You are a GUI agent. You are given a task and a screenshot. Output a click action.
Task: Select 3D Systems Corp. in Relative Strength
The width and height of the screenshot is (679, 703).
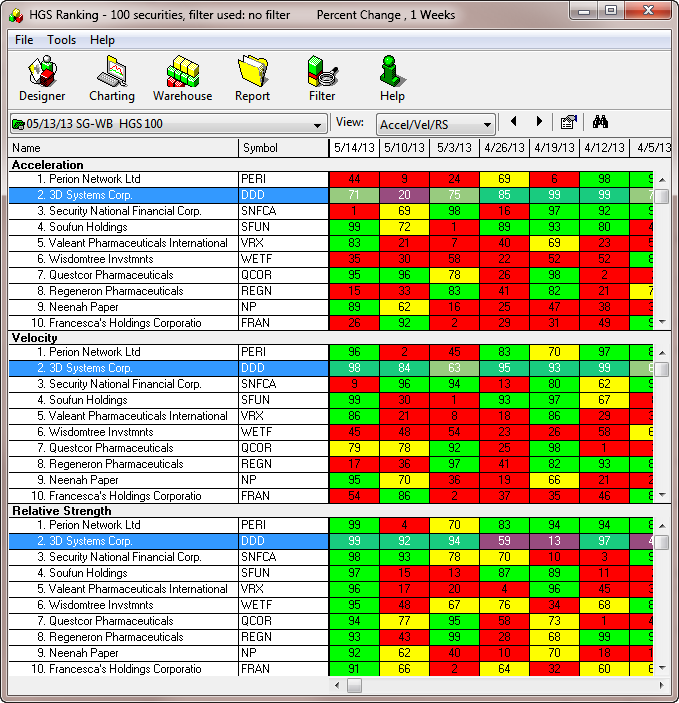pyautogui.click(x=123, y=541)
